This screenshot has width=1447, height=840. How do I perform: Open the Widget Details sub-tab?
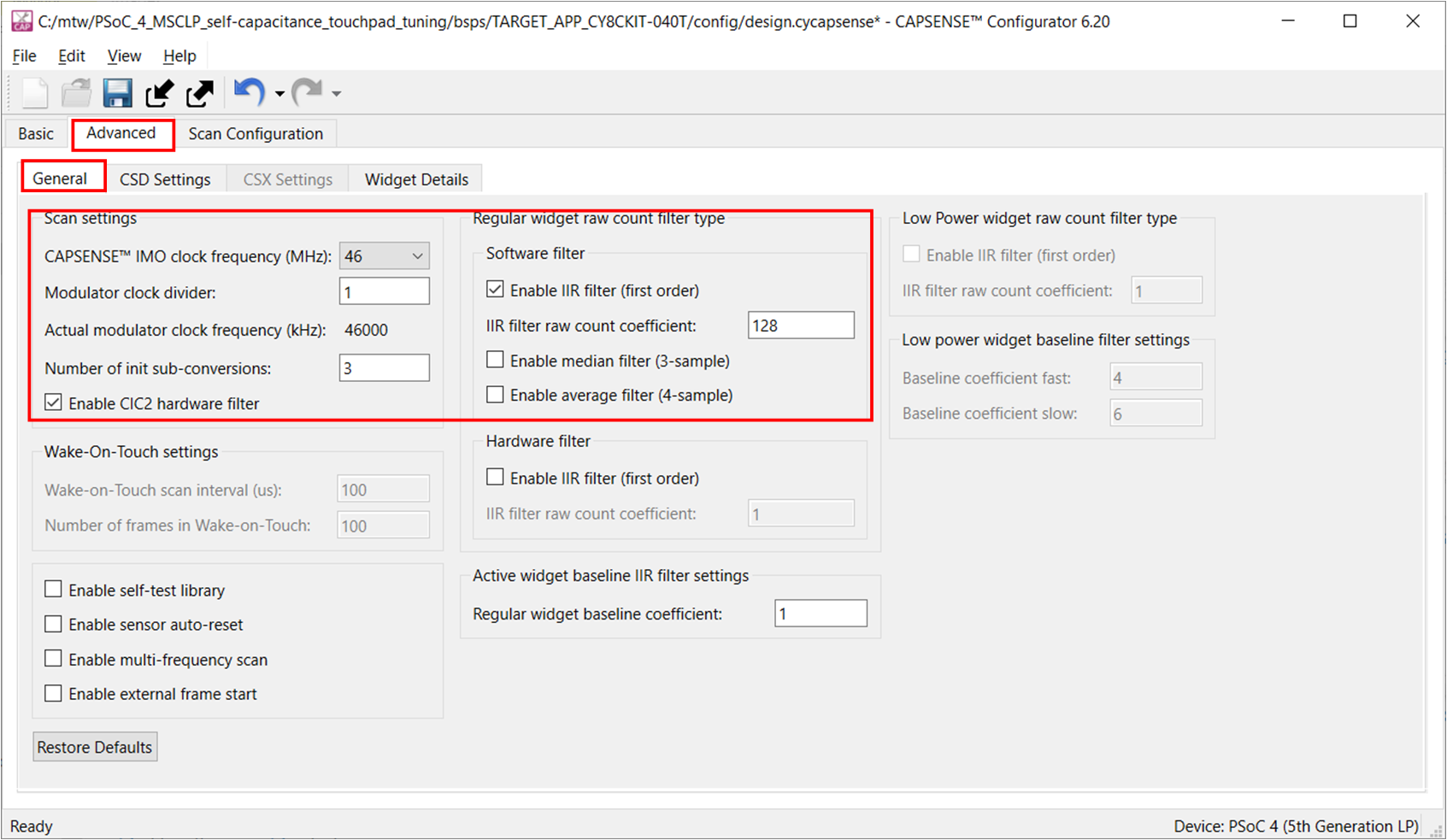click(x=416, y=179)
